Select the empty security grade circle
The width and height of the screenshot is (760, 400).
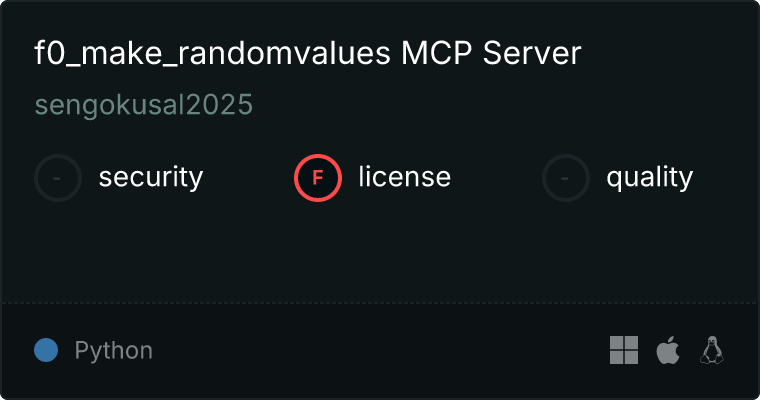pos(58,178)
